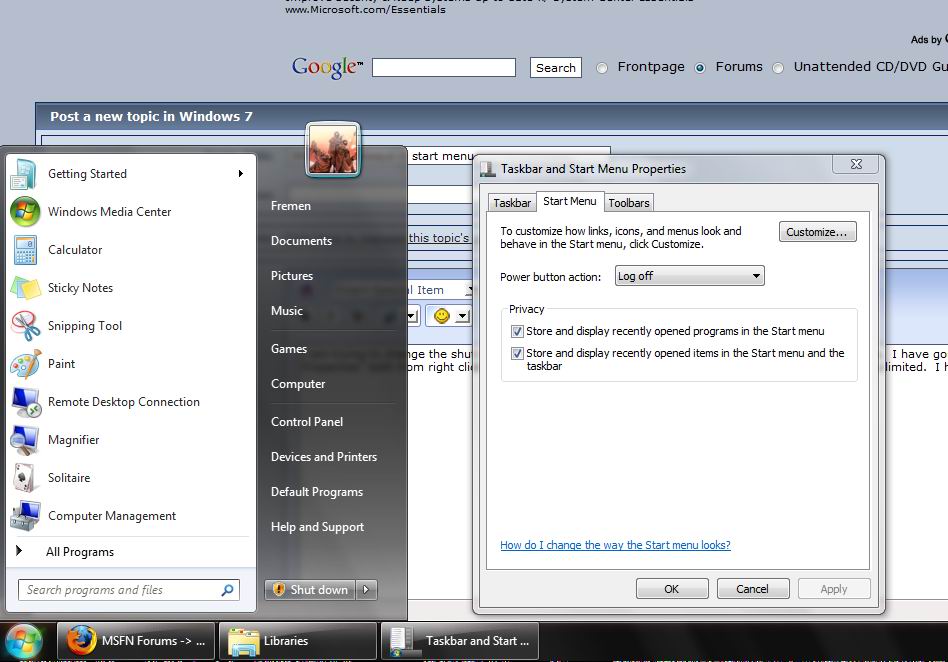Click inside the Search programs and files box
948x662 pixels.
click(x=120, y=590)
